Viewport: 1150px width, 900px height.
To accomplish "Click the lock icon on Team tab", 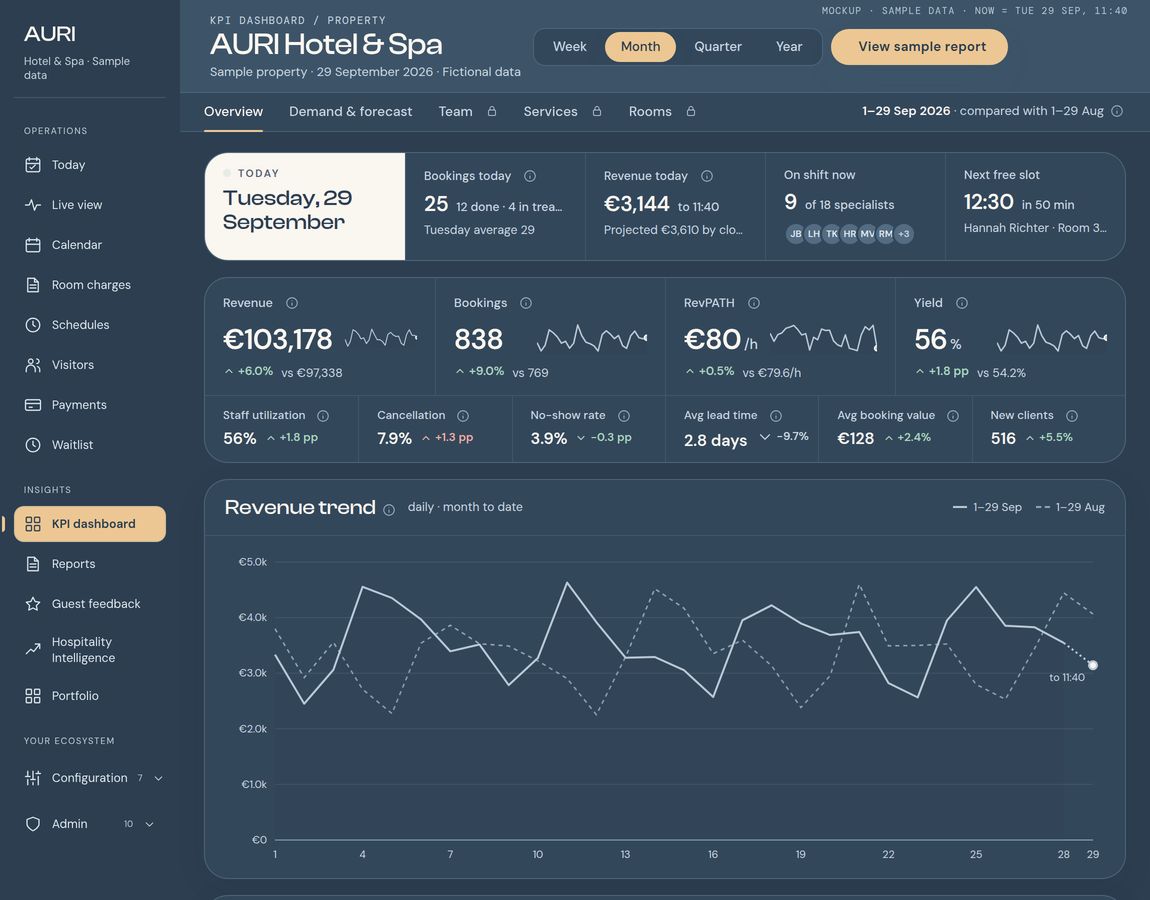I will (492, 111).
